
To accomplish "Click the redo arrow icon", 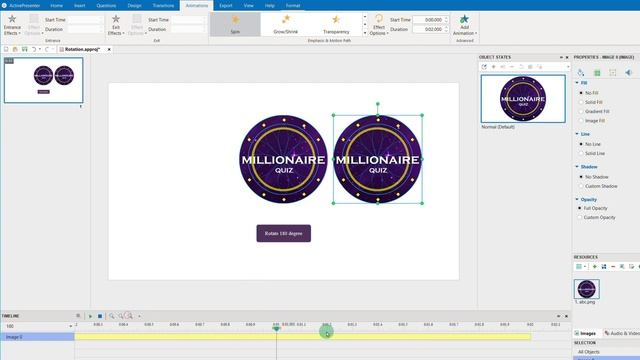I will coord(47,49).
